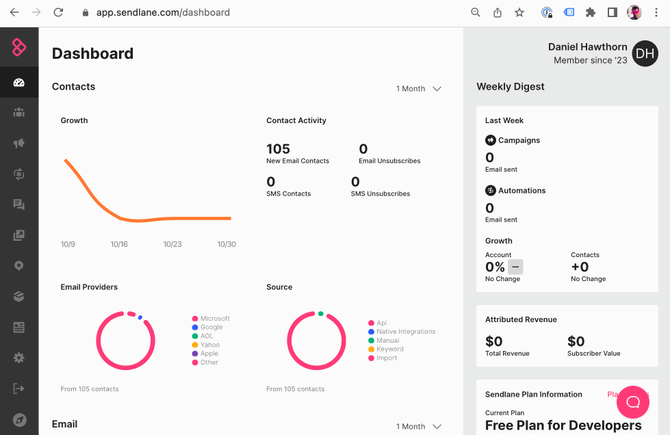The height and width of the screenshot is (435, 670).
Task: Reload the page with refresh button
Action: (59, 12)
